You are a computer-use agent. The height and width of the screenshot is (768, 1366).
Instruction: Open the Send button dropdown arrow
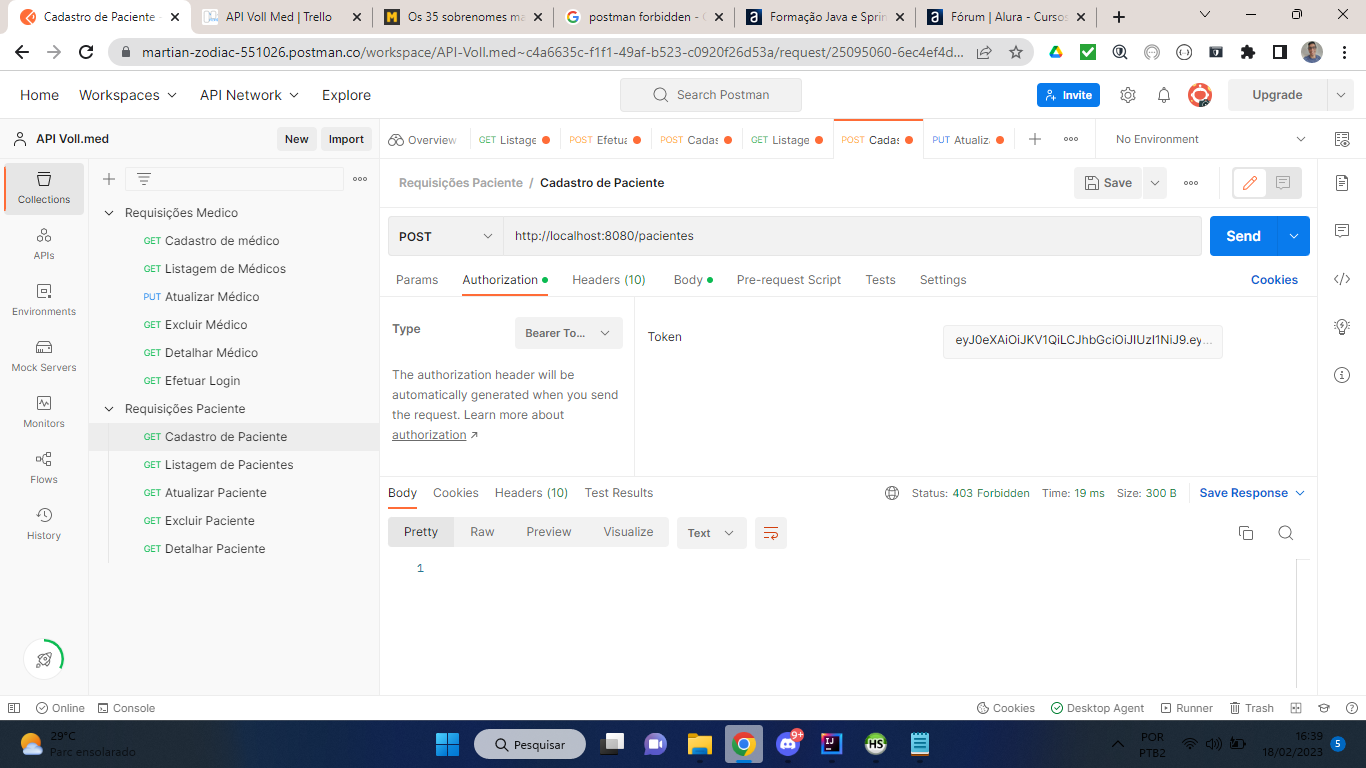1294,236
